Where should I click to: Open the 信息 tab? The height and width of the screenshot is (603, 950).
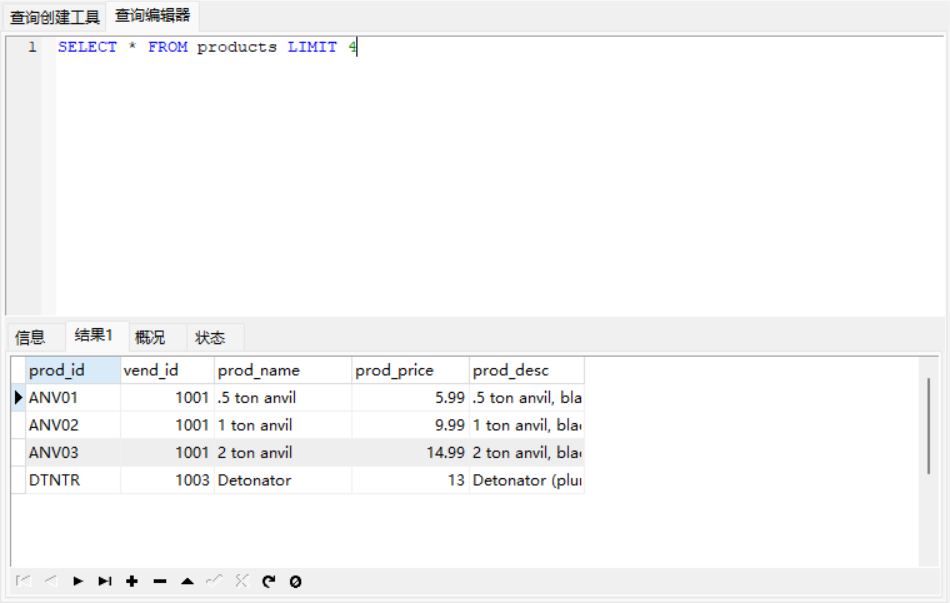pos(31,337)
